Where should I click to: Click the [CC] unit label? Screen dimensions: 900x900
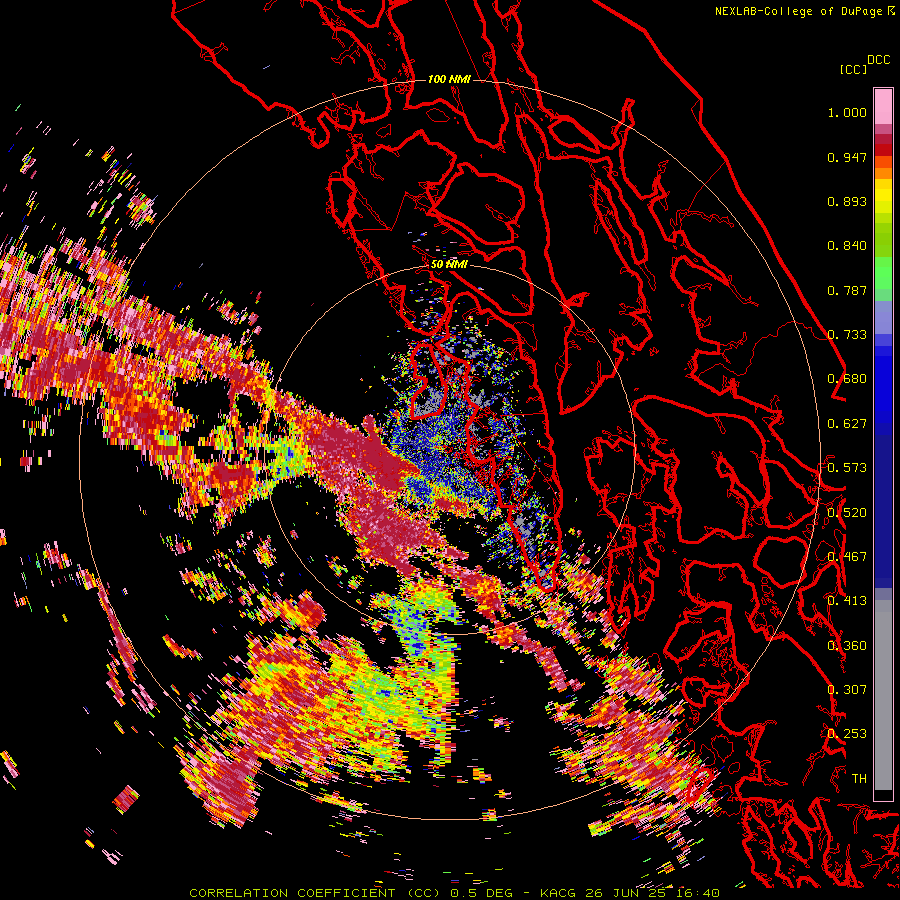tap(853, 69)
